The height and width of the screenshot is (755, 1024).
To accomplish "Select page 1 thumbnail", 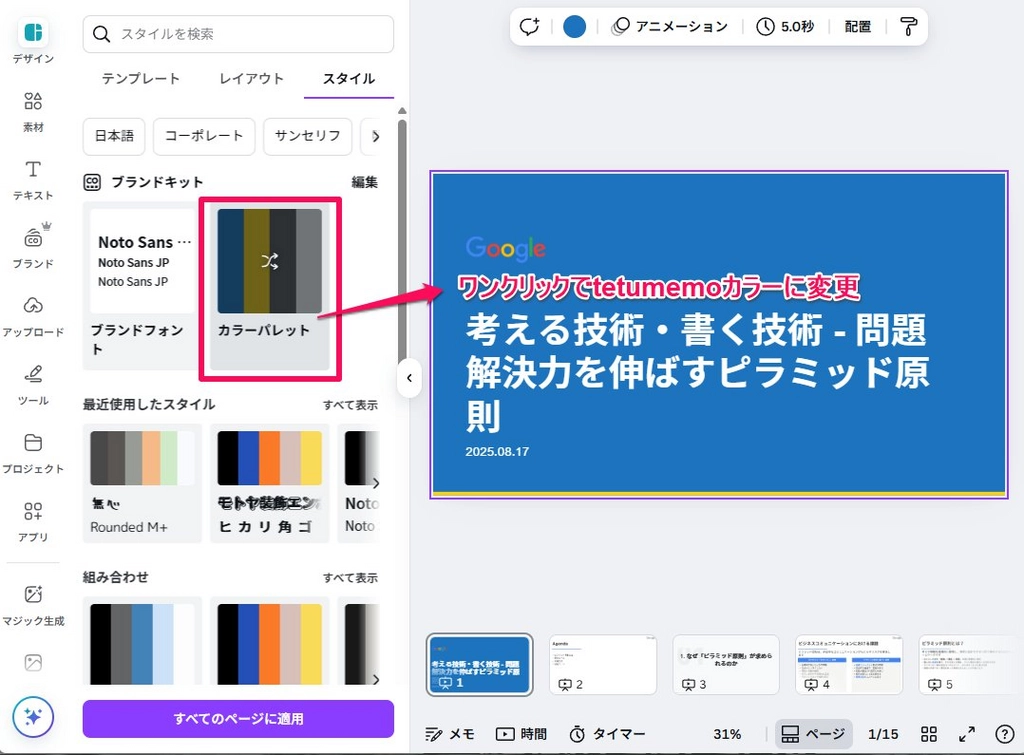I will point(479,664).
